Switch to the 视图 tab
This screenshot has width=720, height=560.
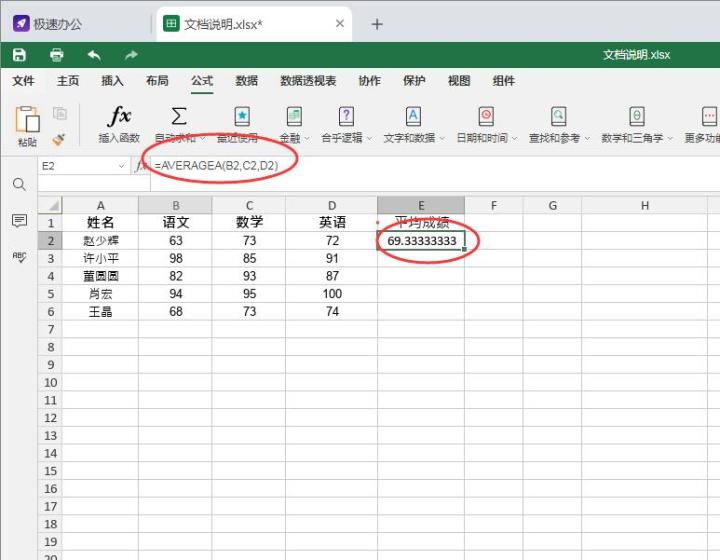tap(459, 81)
